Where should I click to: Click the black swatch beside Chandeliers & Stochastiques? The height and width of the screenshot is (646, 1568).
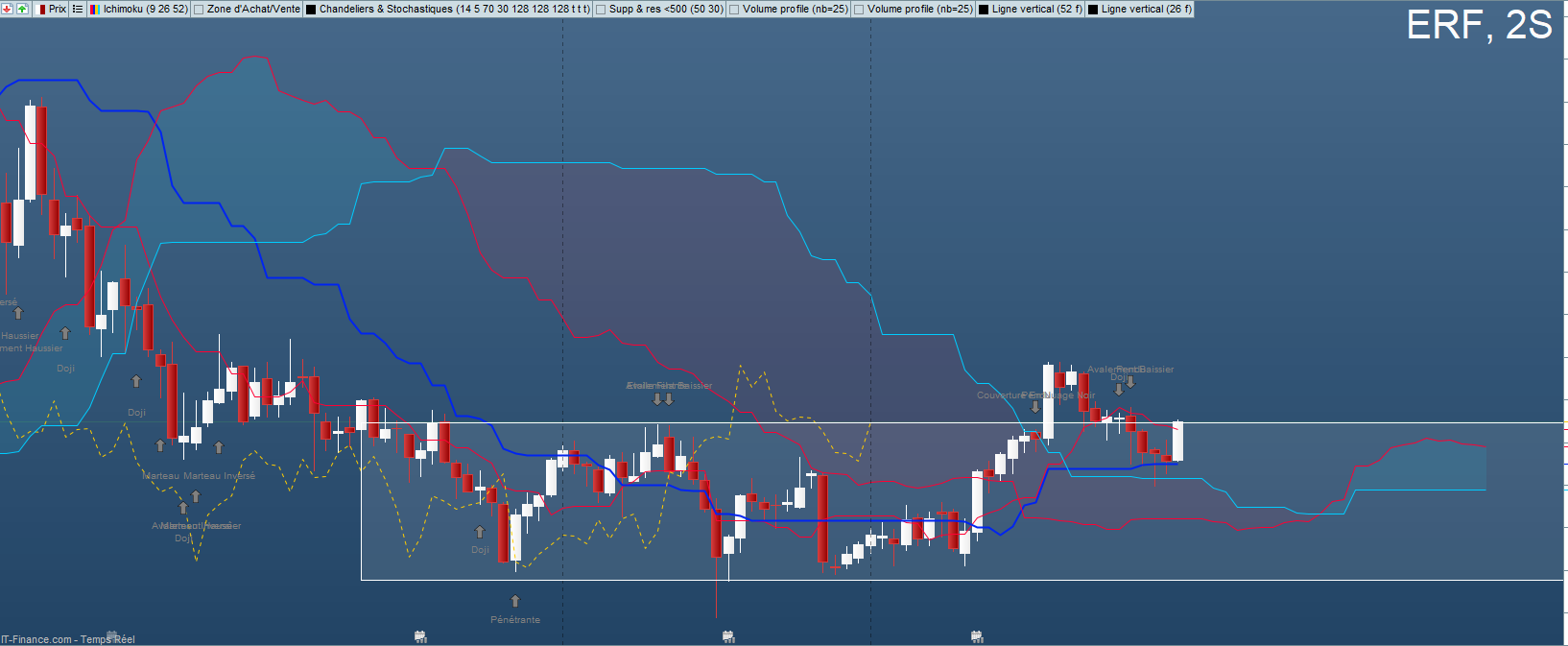click(311, 9)
